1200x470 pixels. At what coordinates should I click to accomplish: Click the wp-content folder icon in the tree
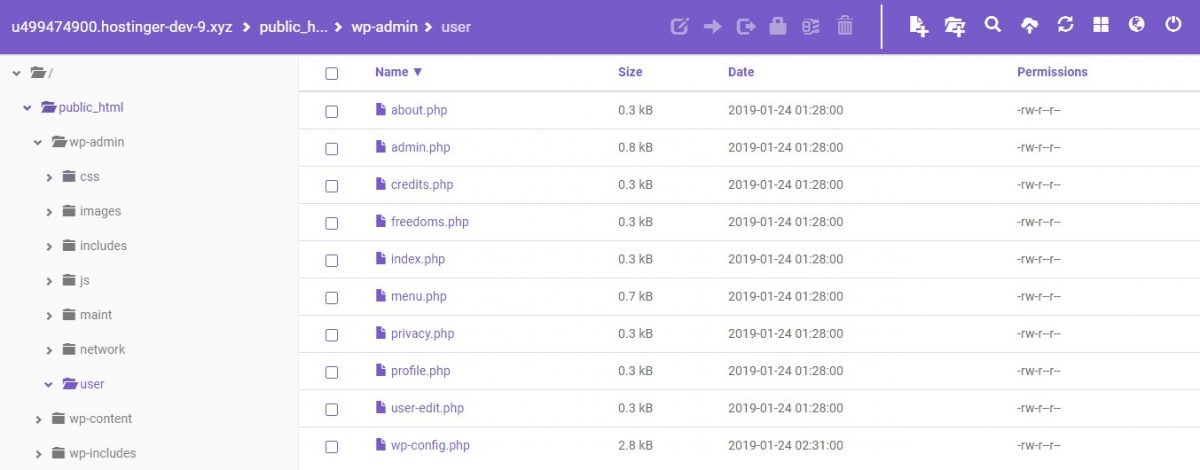pos(58,419)
